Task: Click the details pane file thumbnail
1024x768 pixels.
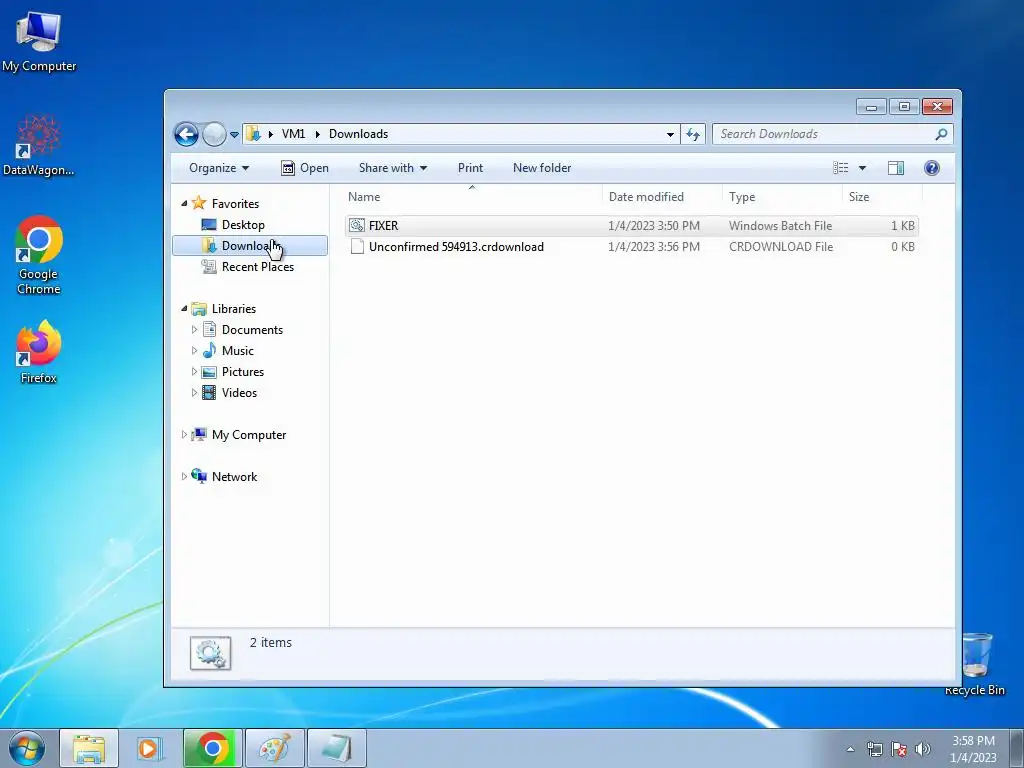Action: pos(210,653)
